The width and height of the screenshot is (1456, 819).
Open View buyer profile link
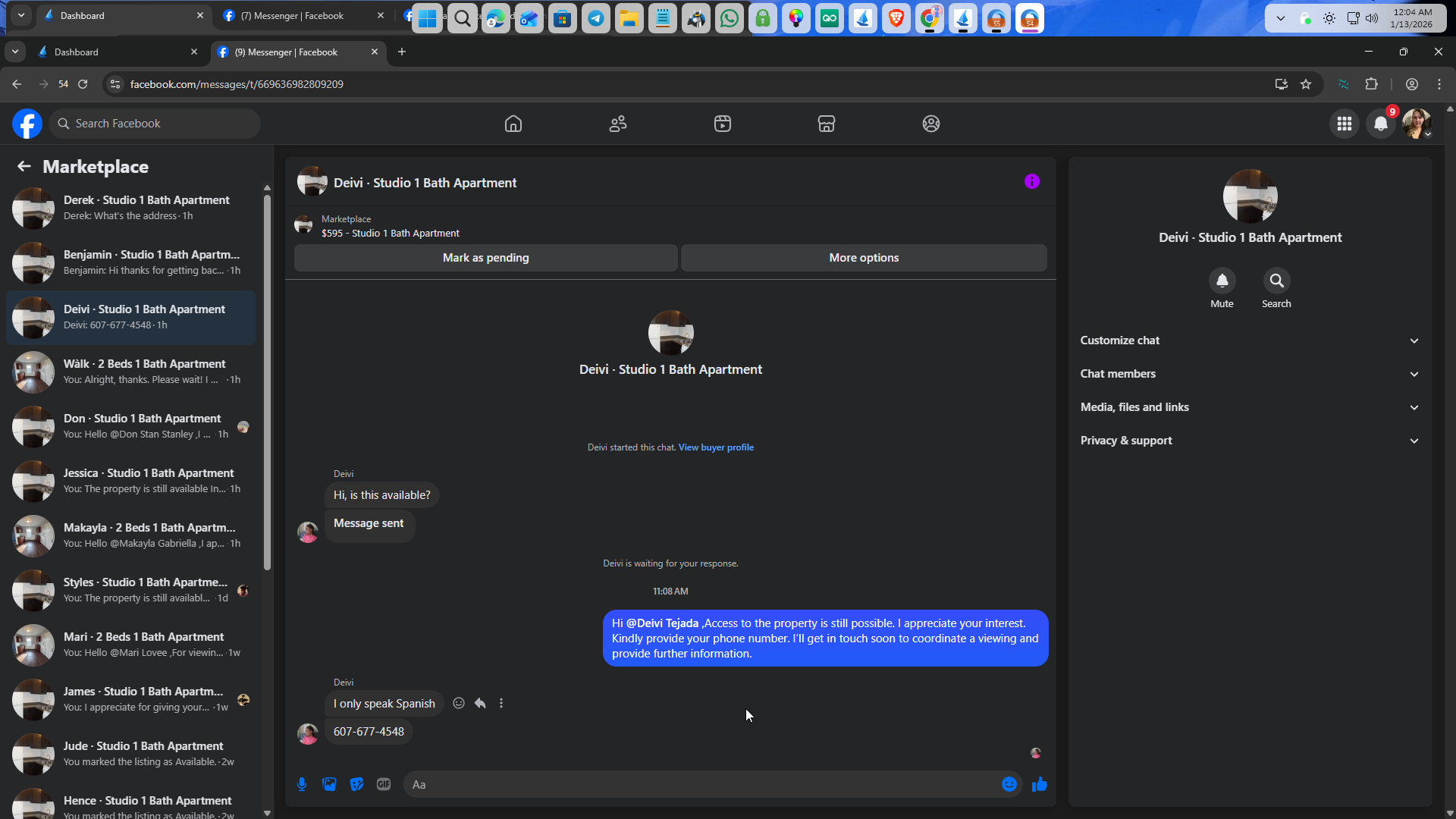pos(715,447)
